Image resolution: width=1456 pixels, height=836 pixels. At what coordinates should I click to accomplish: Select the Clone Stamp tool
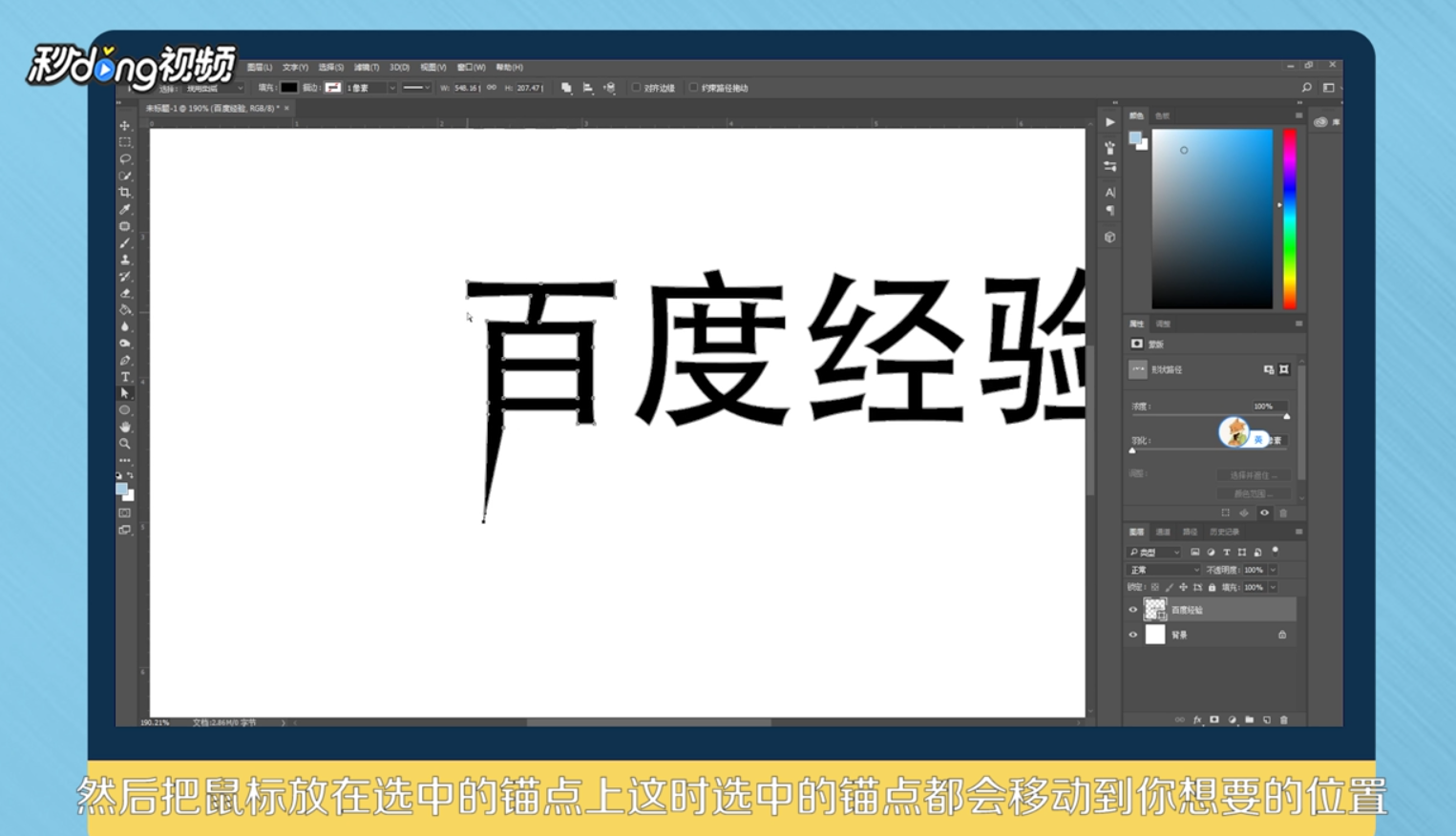(125, 260)
